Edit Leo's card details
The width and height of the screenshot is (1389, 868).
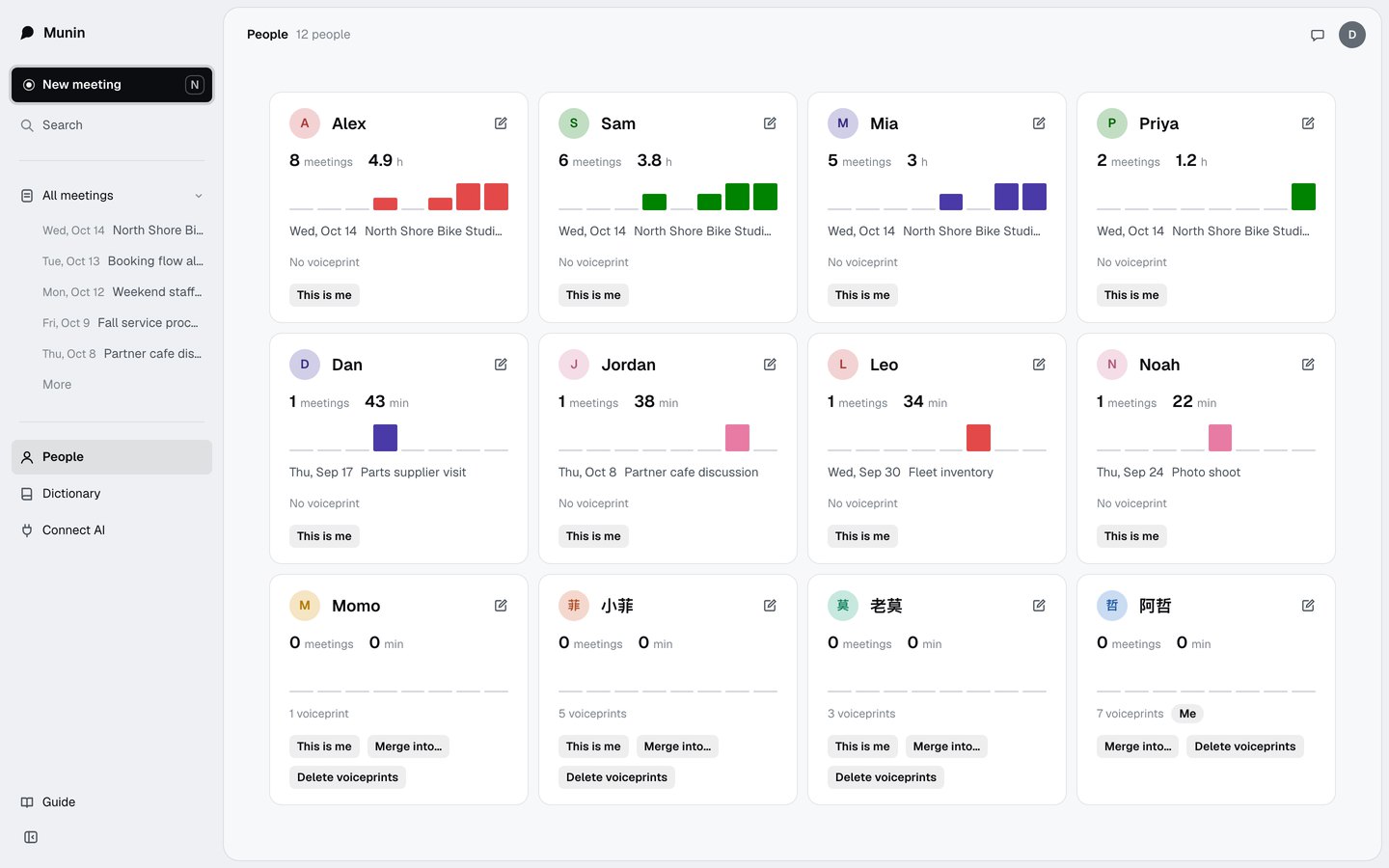click(1039, 365)
